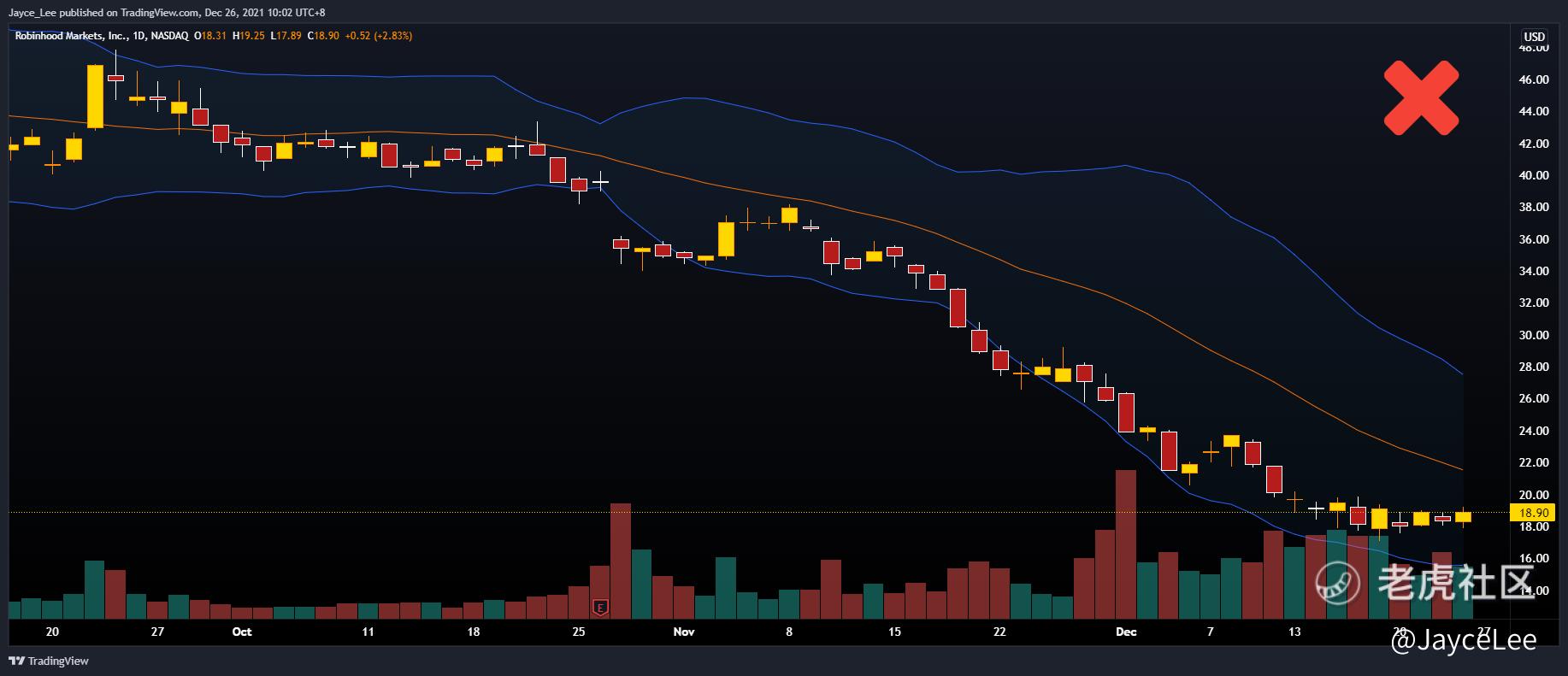1568x676 pixels.
Task: Open the TradingView logo at bottom left
Action: tap(49, 661)
